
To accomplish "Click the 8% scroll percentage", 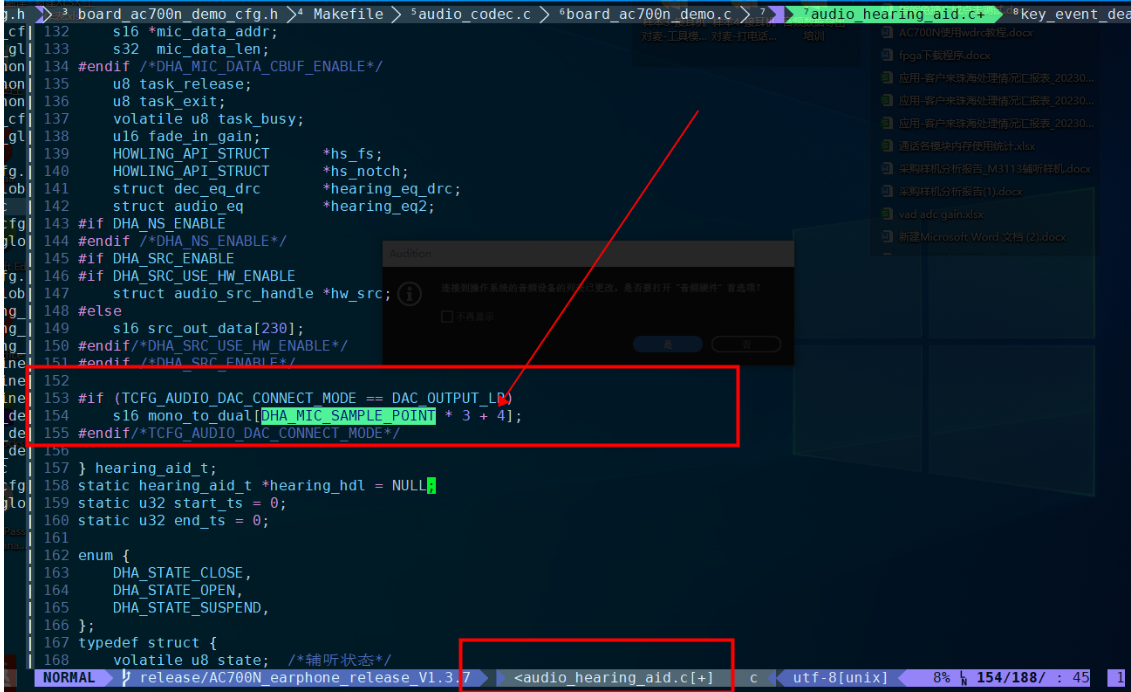I will [941, 678].
